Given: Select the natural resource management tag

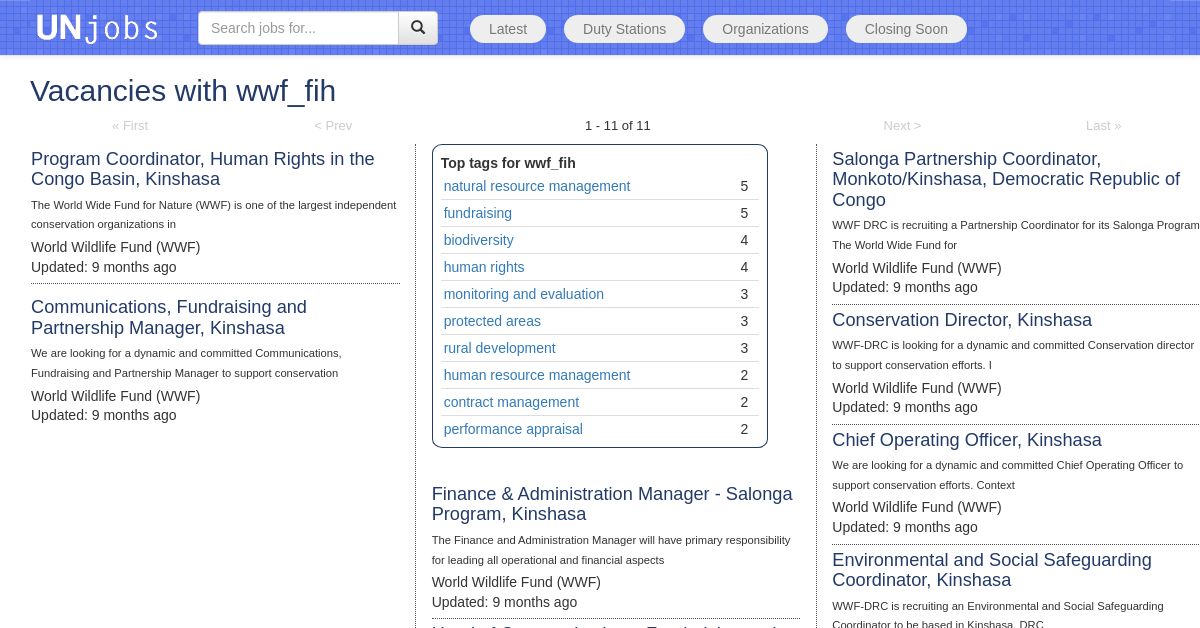Looking at the screenshot, I should coord(537,186).
